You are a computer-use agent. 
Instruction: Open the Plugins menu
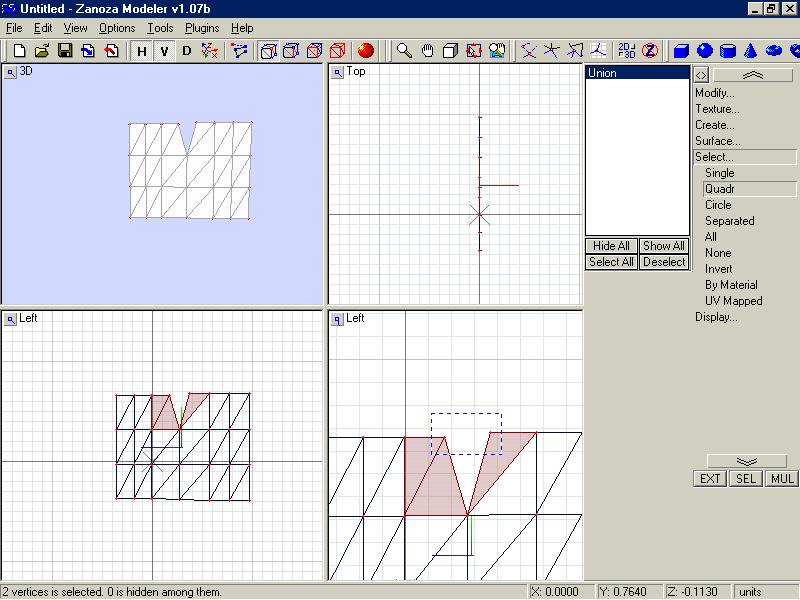click(202, 28)
